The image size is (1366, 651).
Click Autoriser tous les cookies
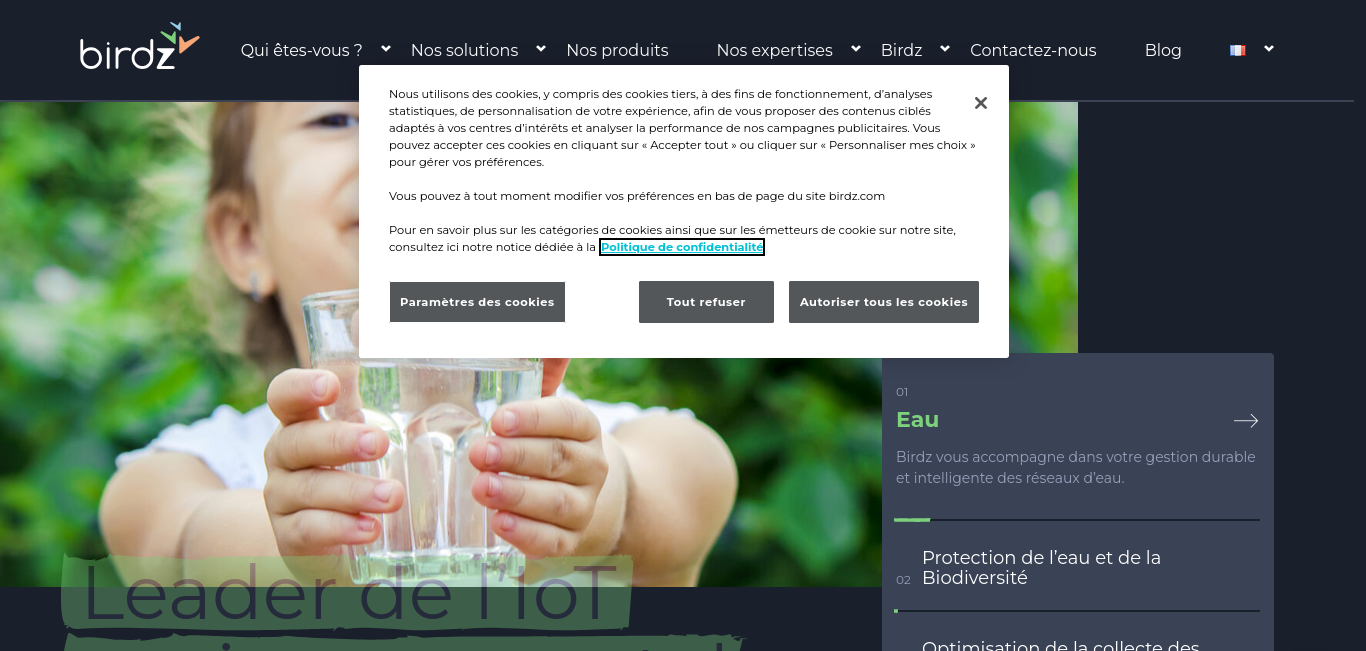(x=884, y=302)
